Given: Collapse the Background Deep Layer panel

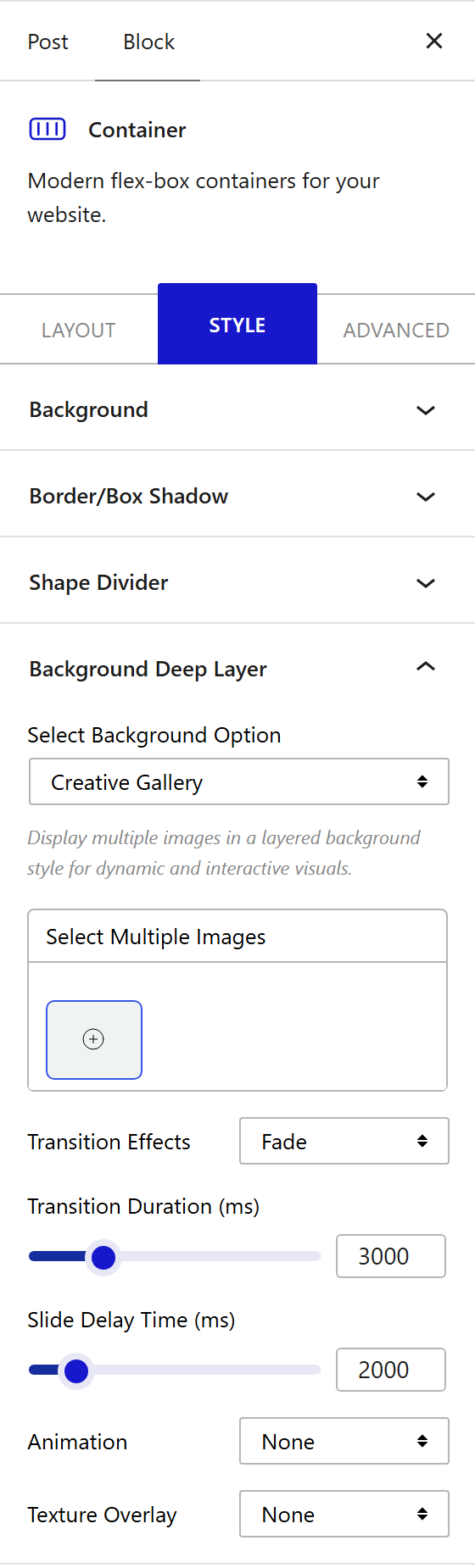Looking at the screenshot, I should 237,669.
